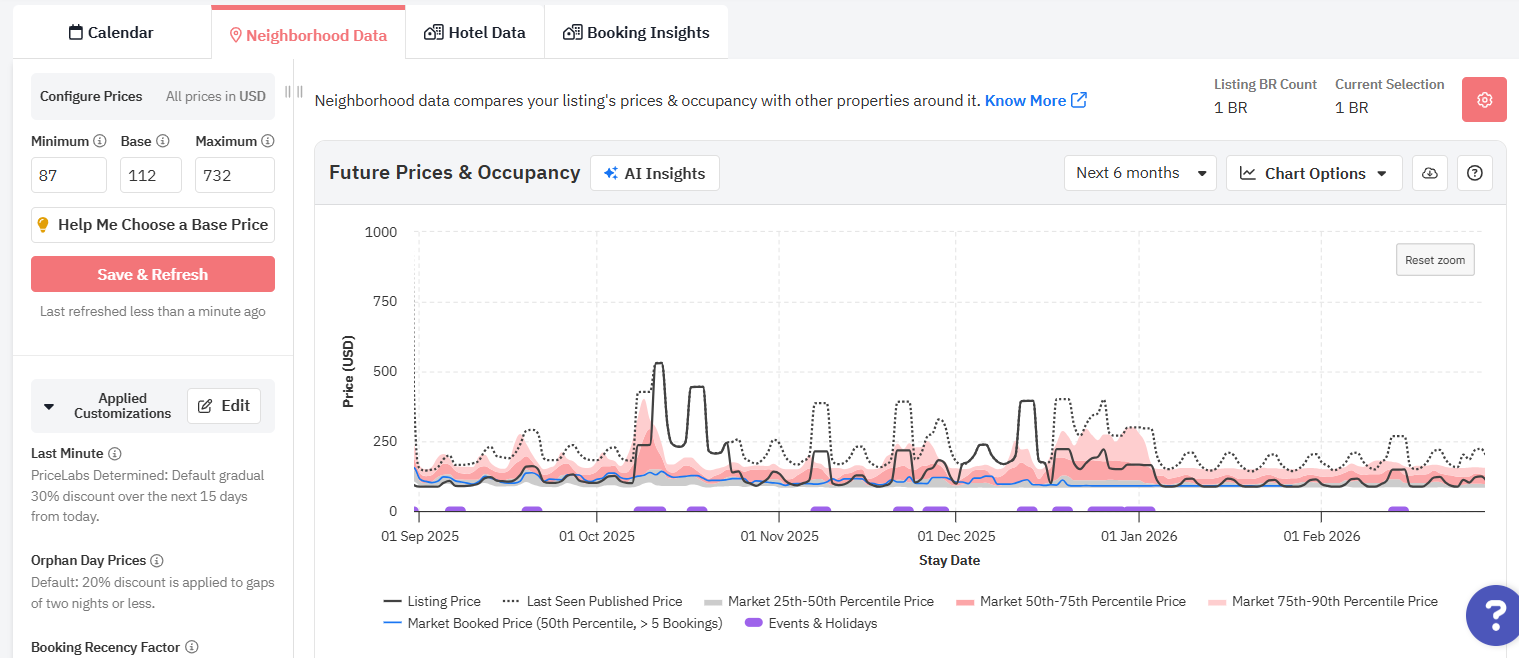Open the Next 6 months dropdown
This screenshot has width=1519, height=658.
(x=1140, y=173)
